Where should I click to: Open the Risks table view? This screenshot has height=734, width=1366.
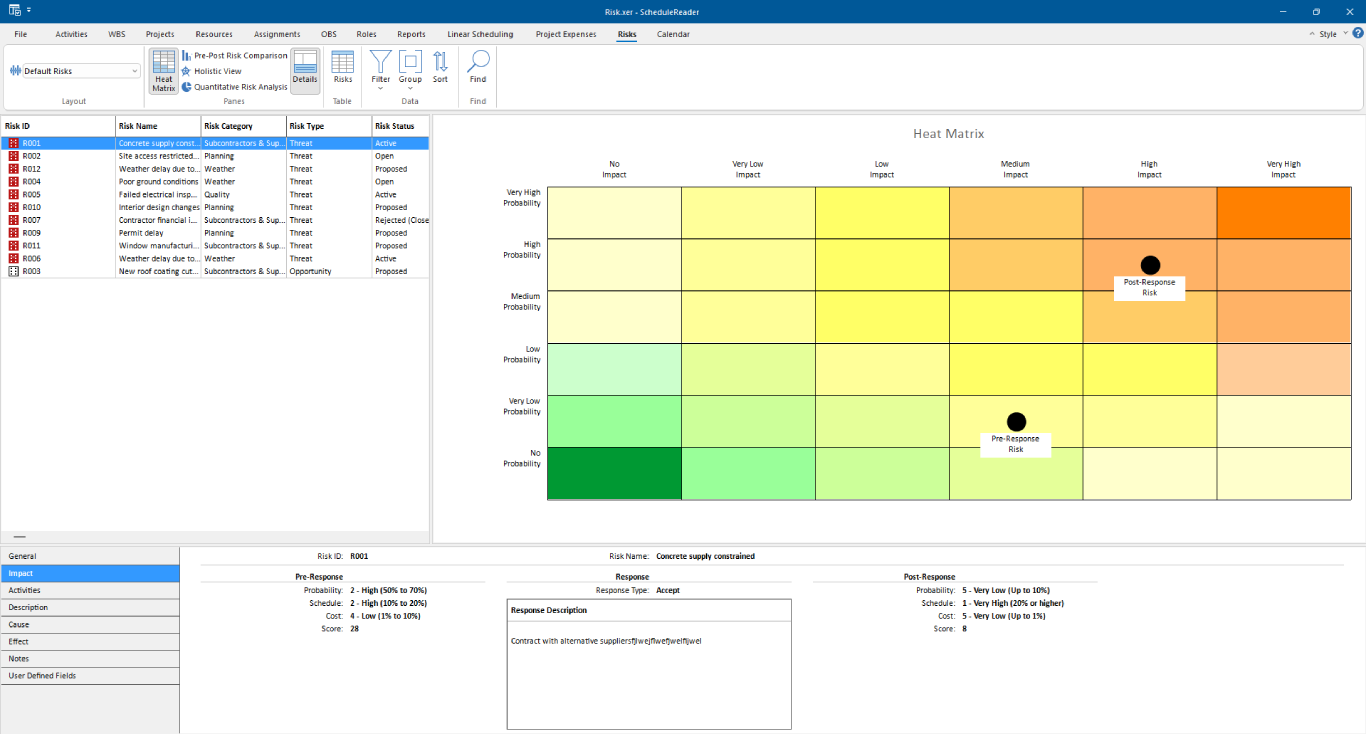[x=342, y=70]
